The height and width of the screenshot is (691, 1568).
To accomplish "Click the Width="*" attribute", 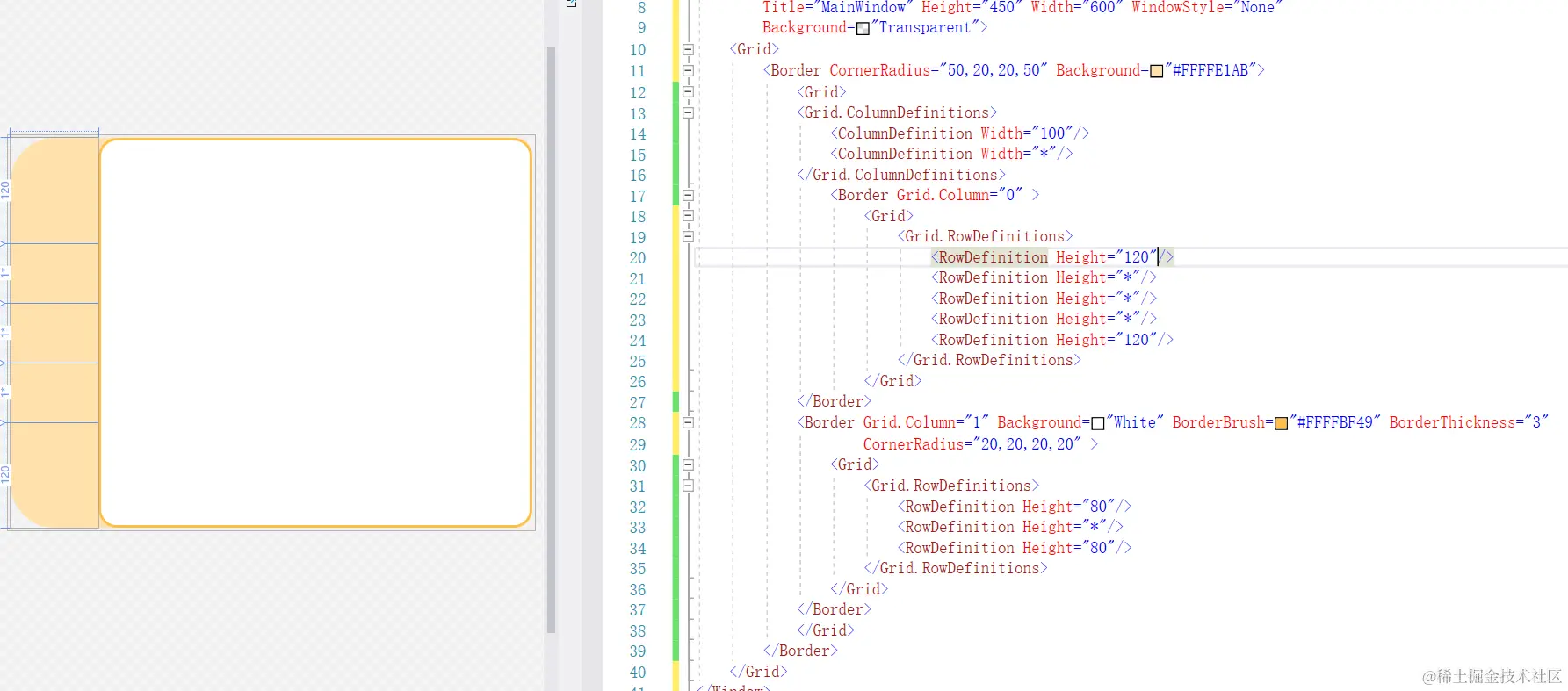I will [x=1018, y=154].
